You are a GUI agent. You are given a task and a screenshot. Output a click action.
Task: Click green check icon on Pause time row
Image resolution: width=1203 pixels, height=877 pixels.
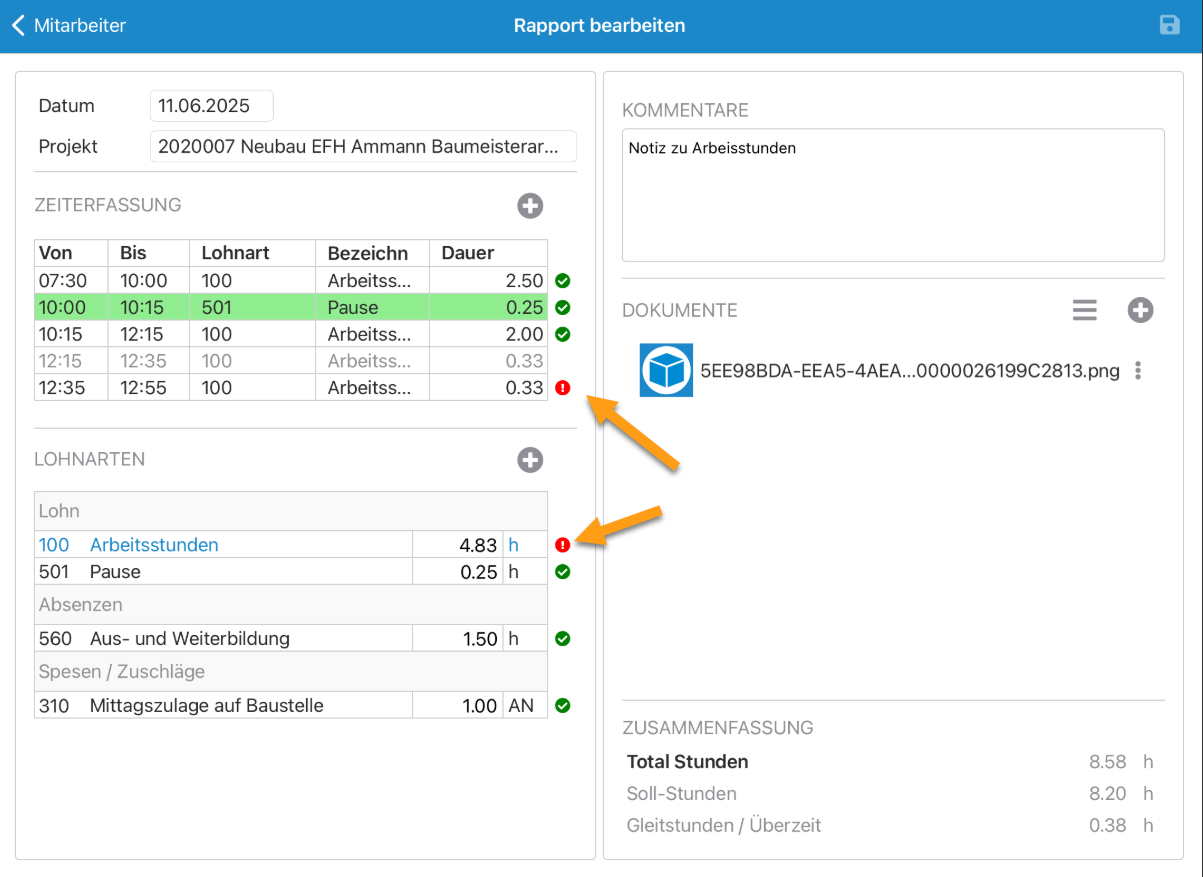point(562,307)
